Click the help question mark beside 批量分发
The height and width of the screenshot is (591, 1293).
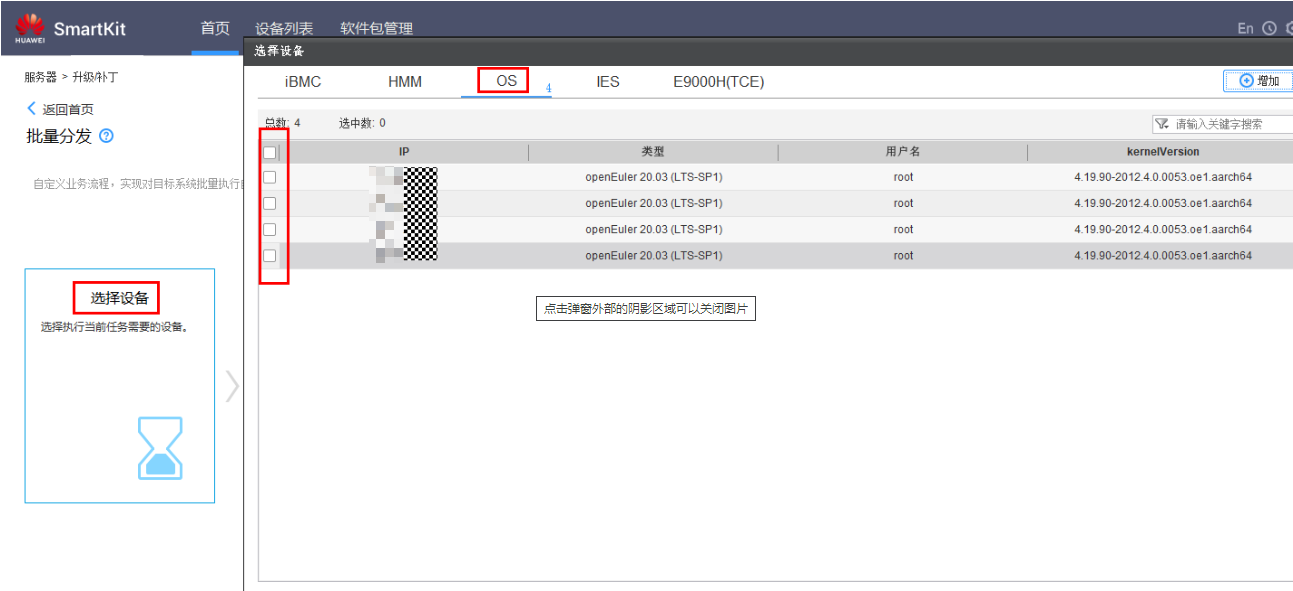tap(107, 136)
